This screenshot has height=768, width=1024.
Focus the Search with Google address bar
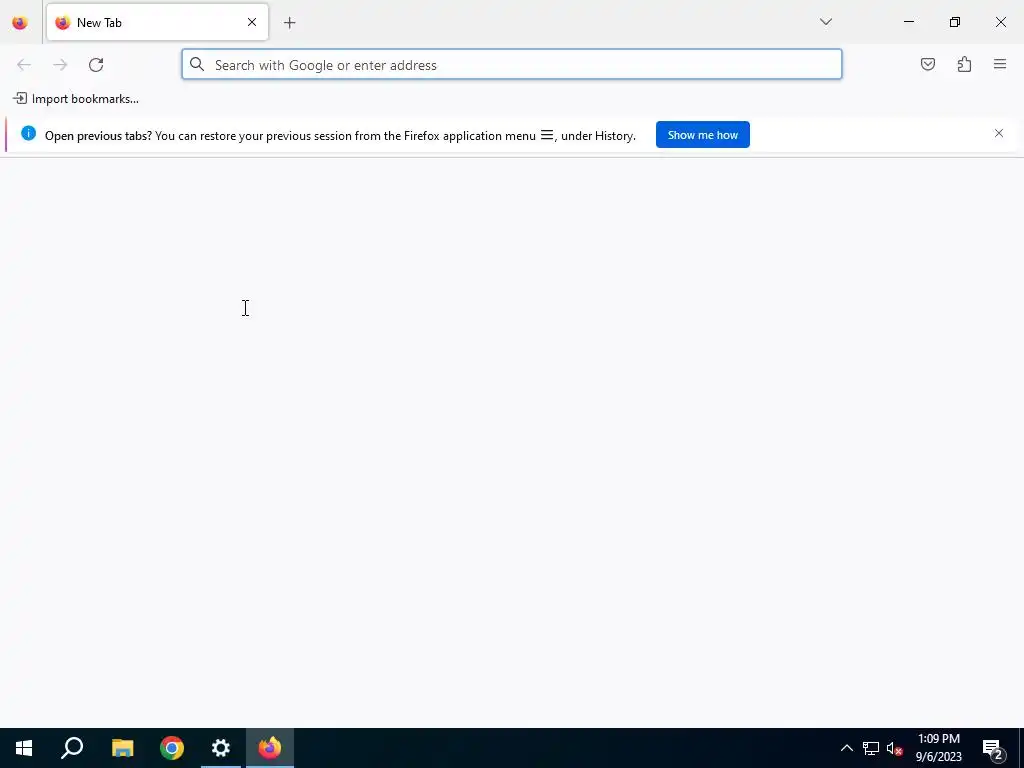[x=512, y=65]
